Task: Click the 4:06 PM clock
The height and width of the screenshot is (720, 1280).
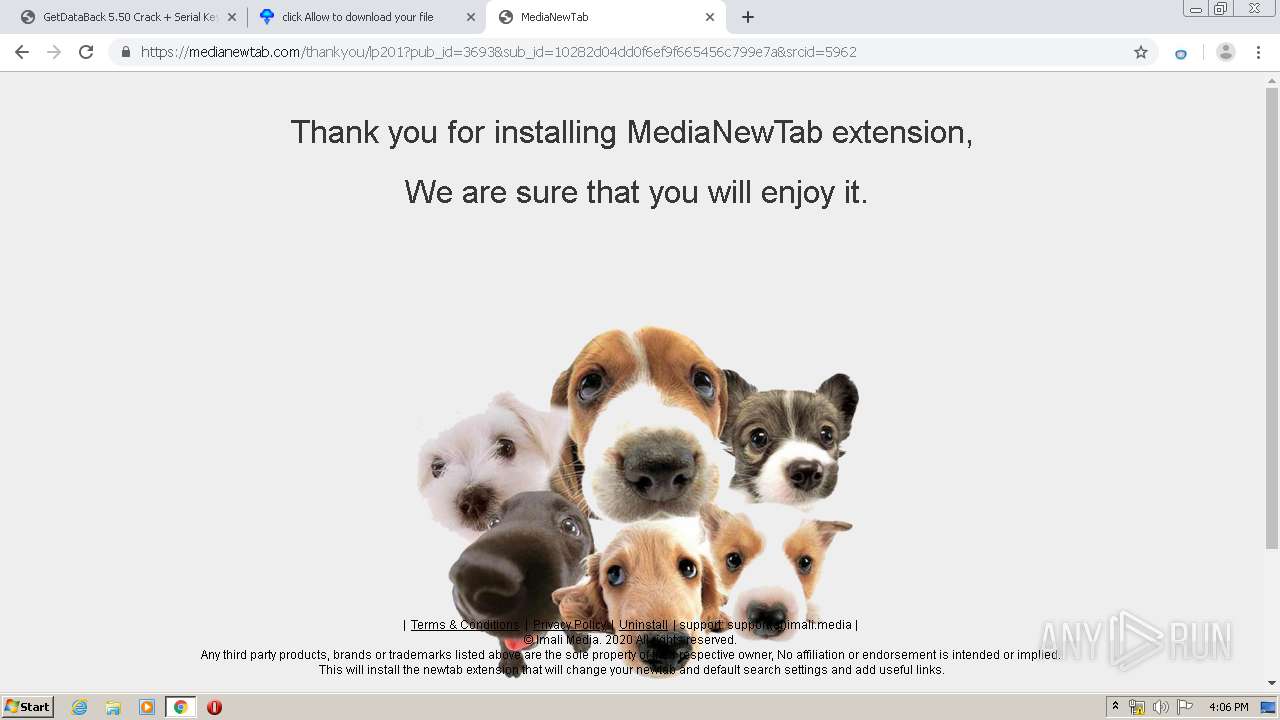Action: tap(1228, 707)
